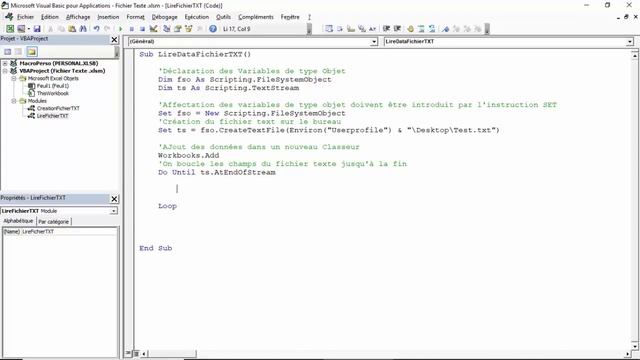Open the Compléments menu
The image size is (640, 360).
tap(256, 17)
